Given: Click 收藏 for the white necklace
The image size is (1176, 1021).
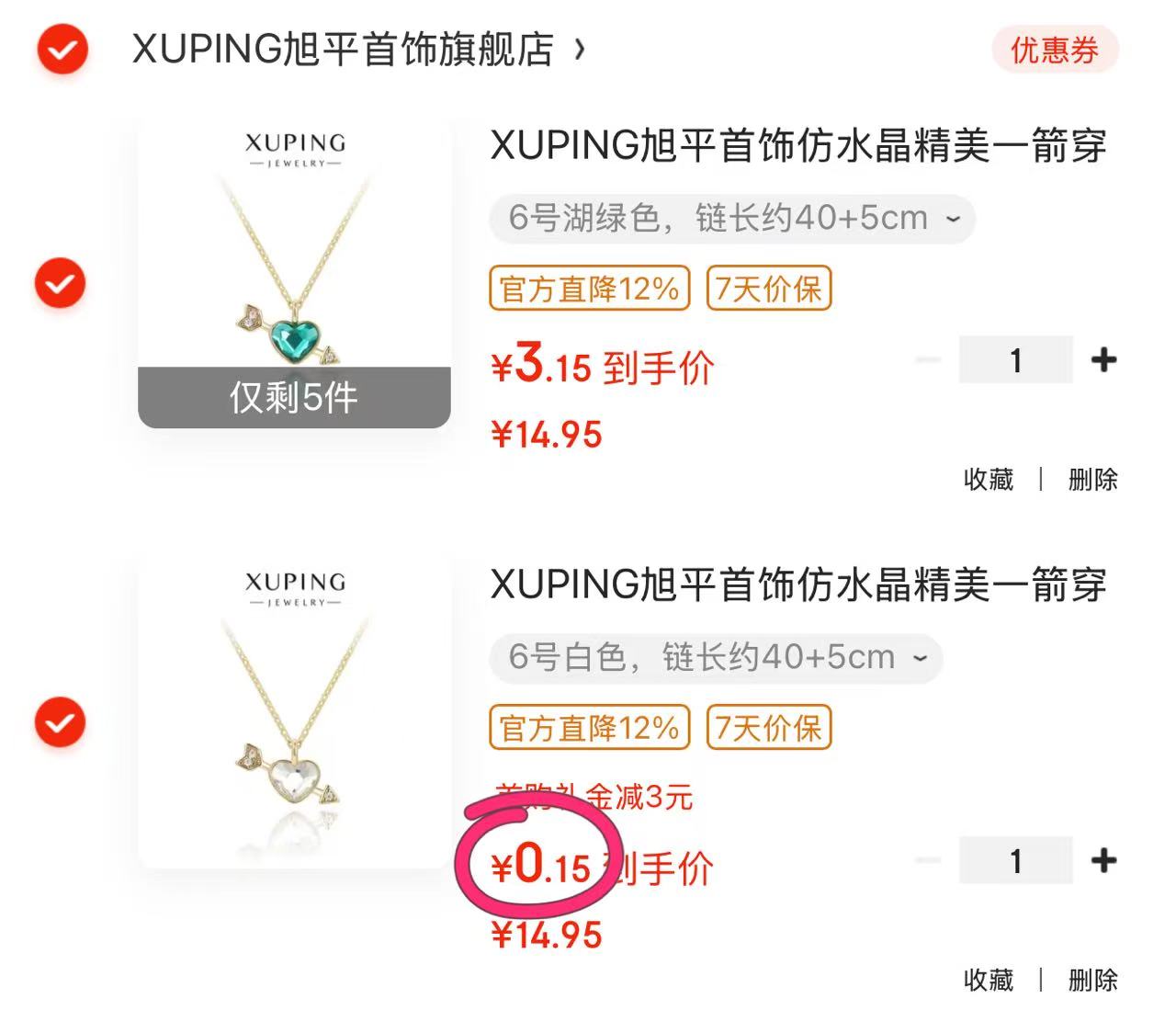Looking at the screenshot, I should pyautogui.click(x=989, y=980).
